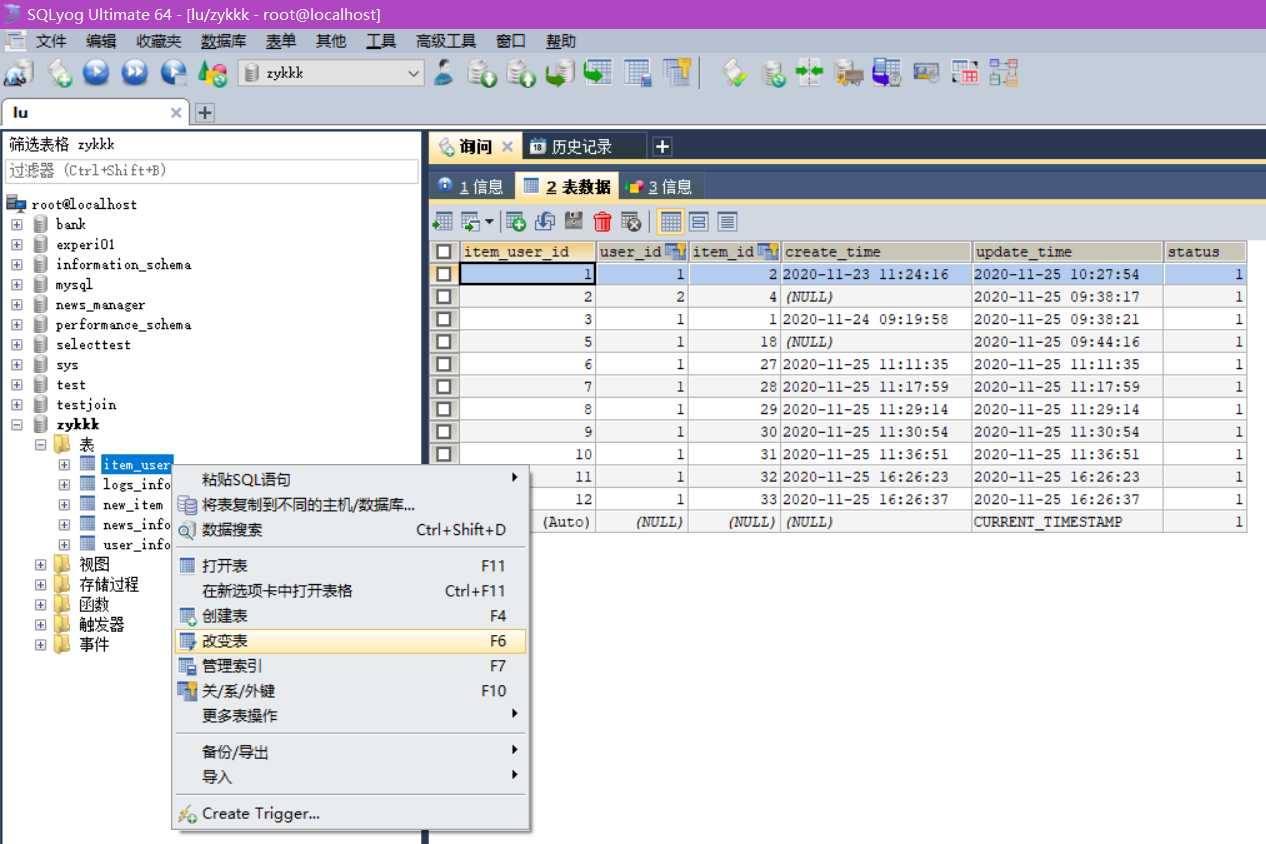Click the database synchronization arrows icon

tap(809, 72)
